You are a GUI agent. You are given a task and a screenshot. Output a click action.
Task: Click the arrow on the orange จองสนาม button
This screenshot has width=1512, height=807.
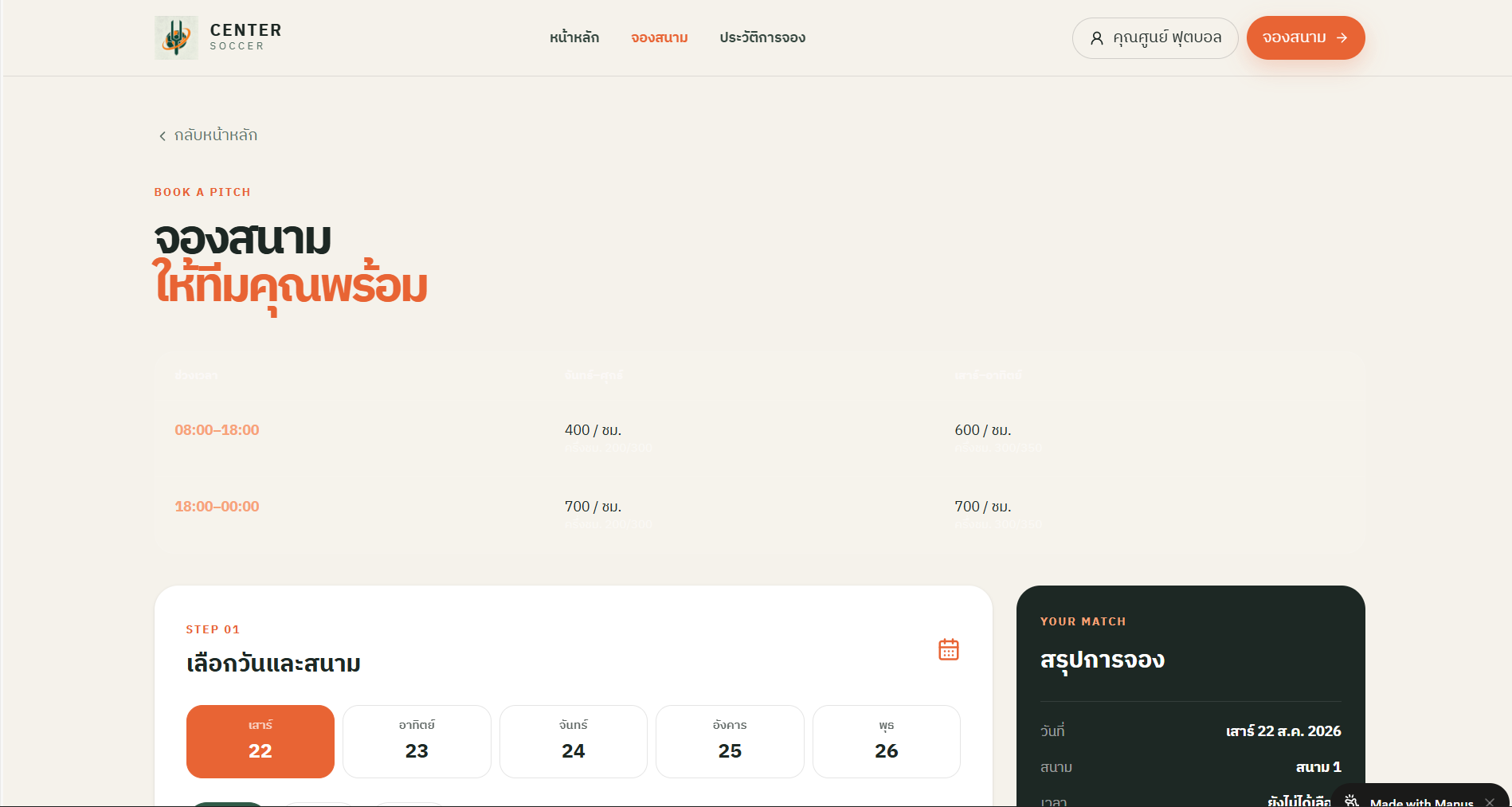[x=1342, y=37]
